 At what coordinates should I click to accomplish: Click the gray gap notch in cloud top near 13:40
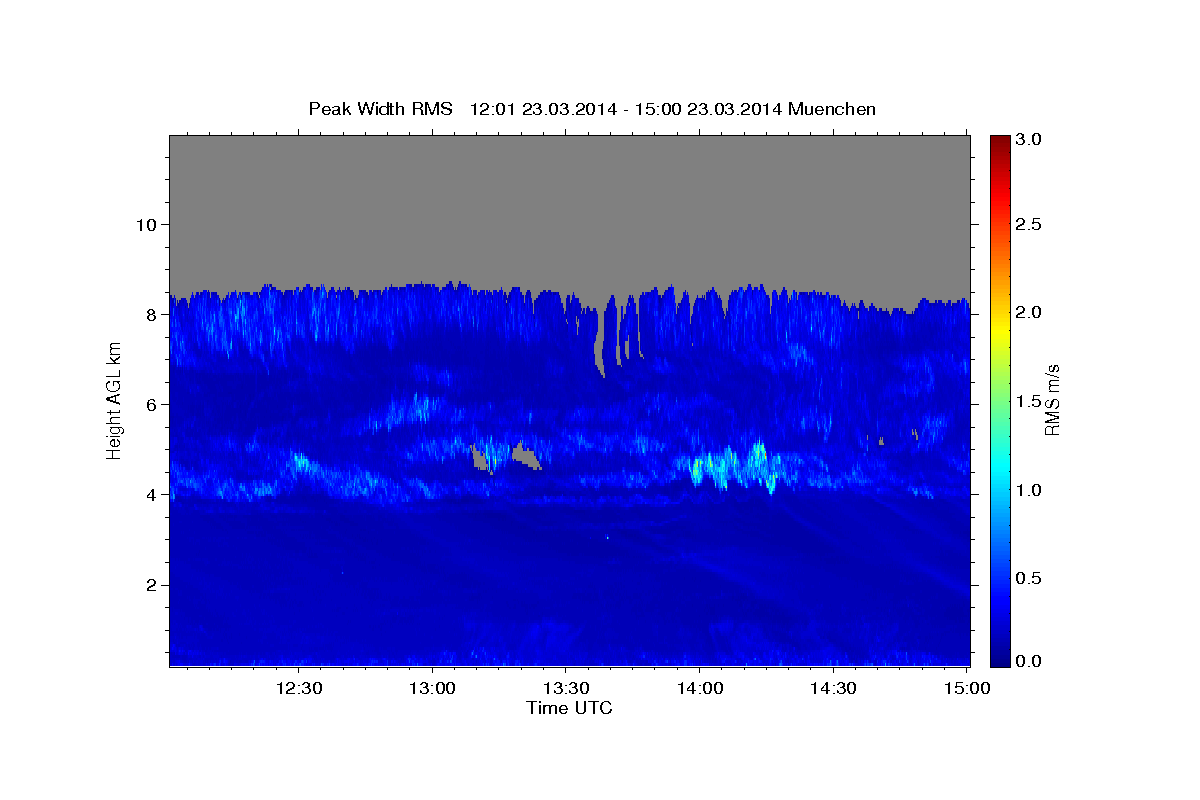point(602,340)
